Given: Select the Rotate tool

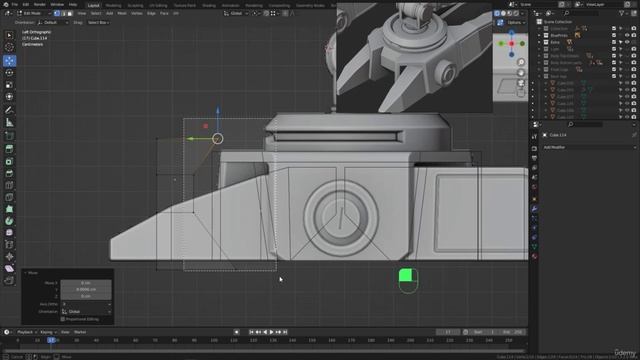Looking at the screenshot, I should pos(9,73).
